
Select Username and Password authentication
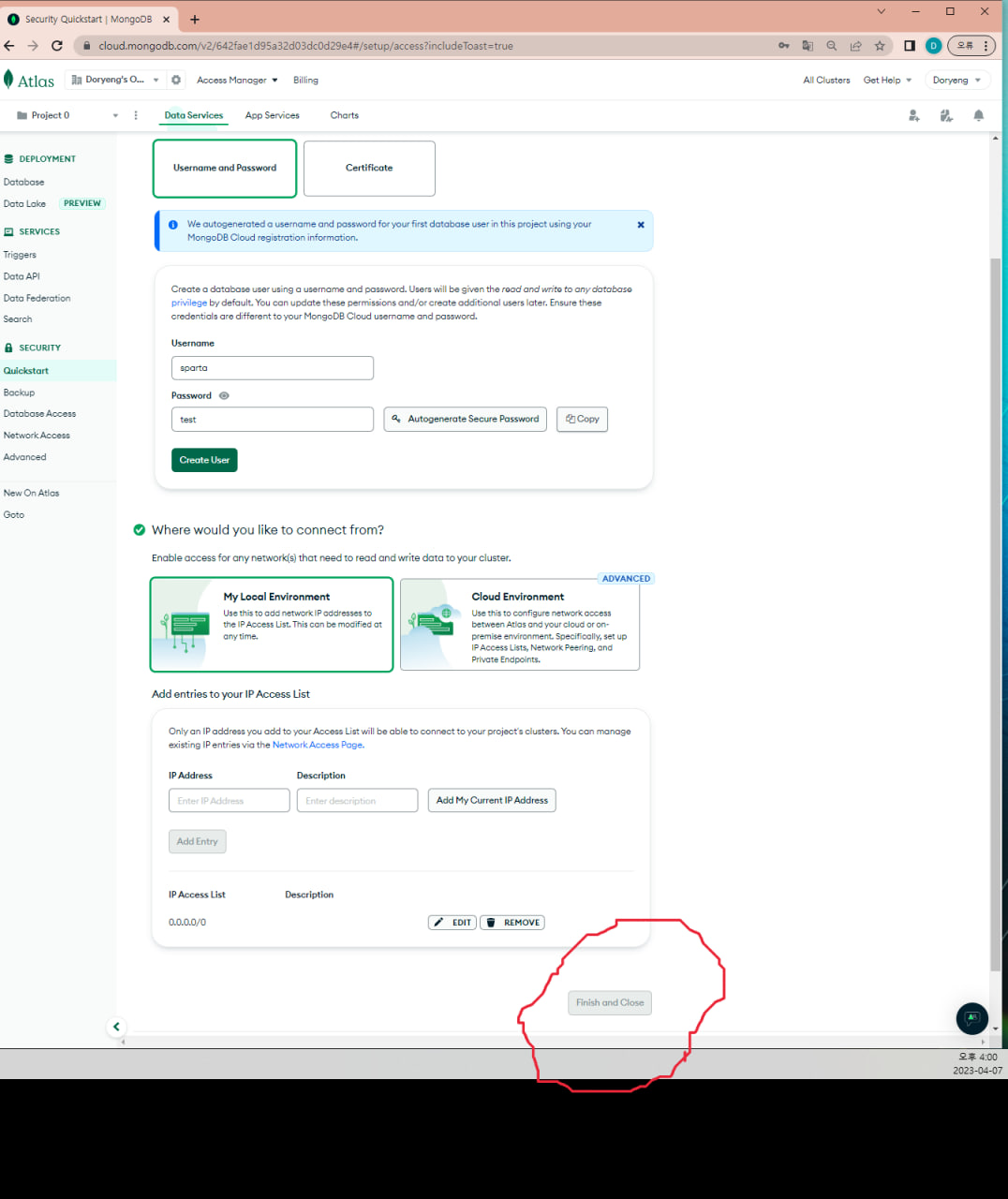pos(225,169)
